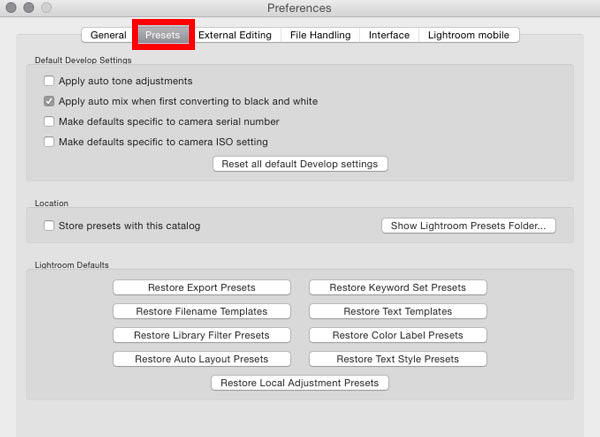Click Restore Color Label Presets
This screenshot has height=437, width=600.
[x=398, y=335]
